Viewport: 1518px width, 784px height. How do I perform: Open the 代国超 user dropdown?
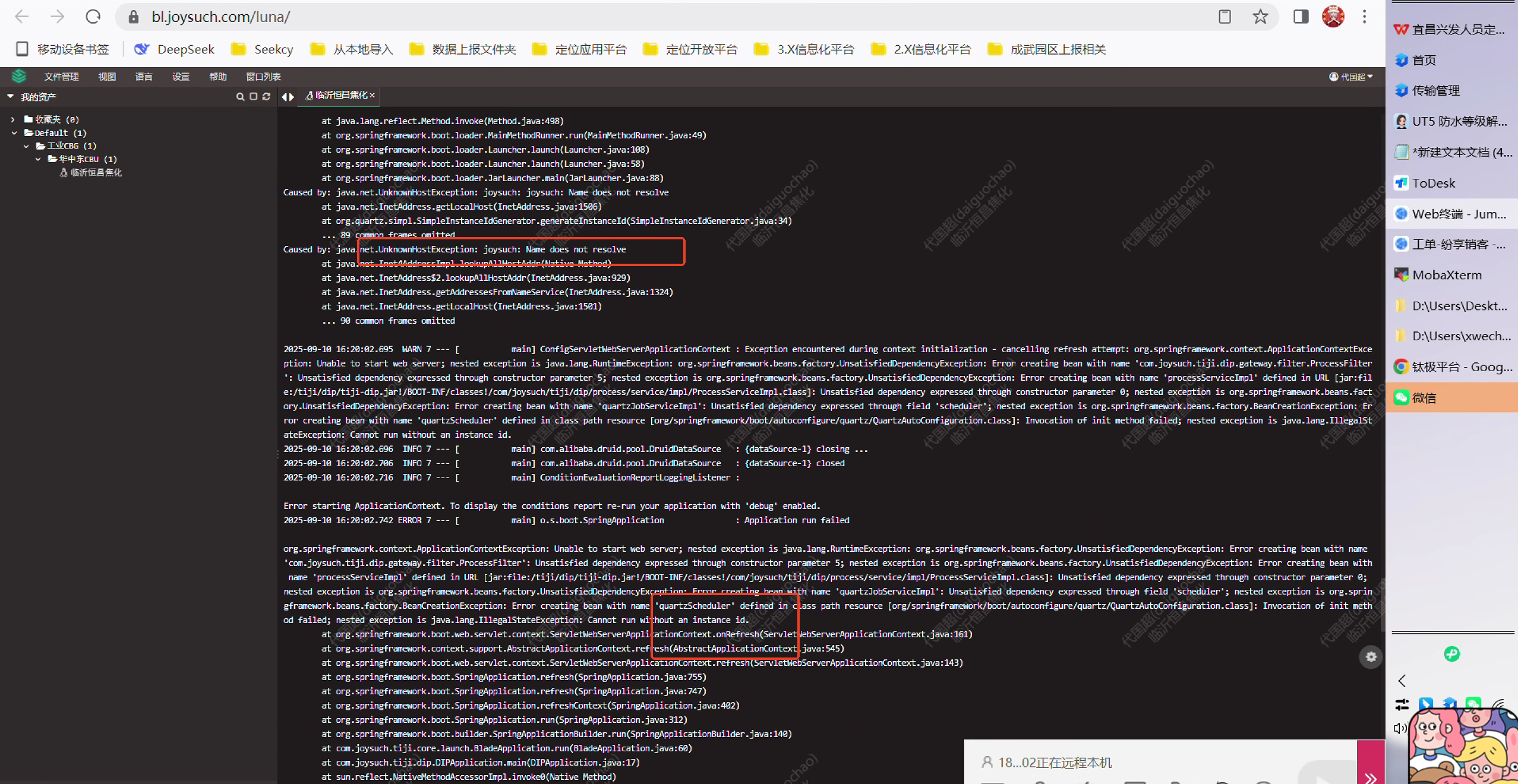[1351, 77]
